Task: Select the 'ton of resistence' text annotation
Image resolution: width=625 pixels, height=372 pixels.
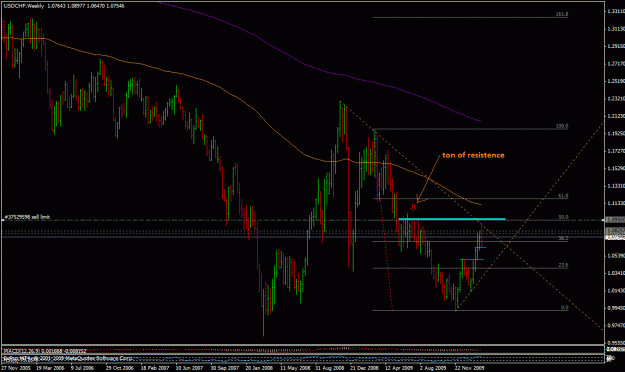Action: click(x=473, y=155)
